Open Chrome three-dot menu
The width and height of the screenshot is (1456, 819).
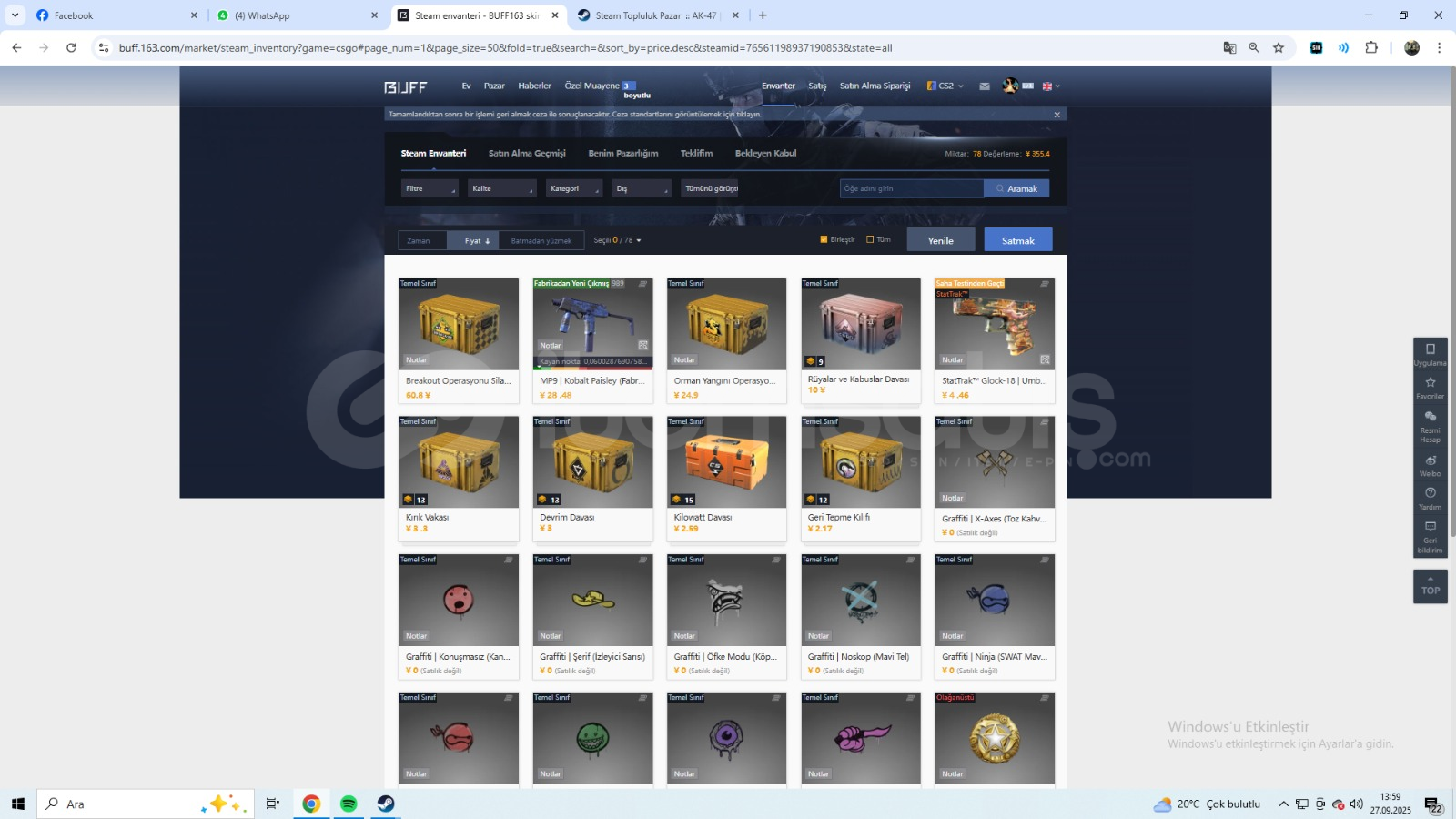tap(1439, 47)
